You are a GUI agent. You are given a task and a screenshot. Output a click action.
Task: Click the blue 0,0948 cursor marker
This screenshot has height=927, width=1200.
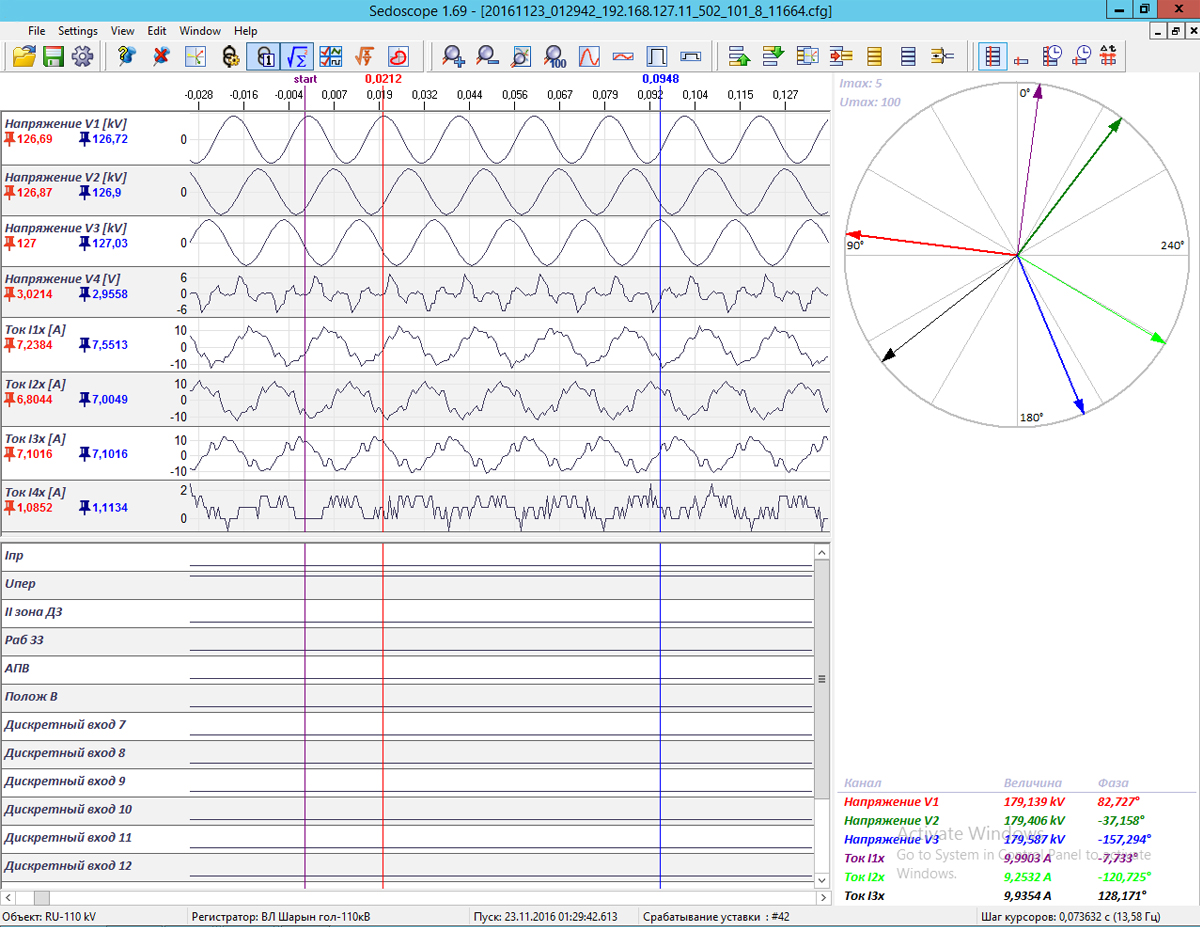coord(660,78)
